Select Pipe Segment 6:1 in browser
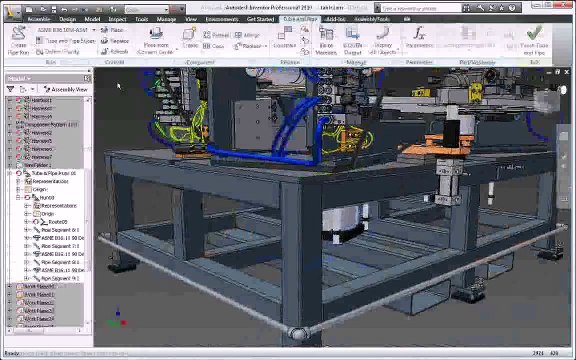 [60, 230]
